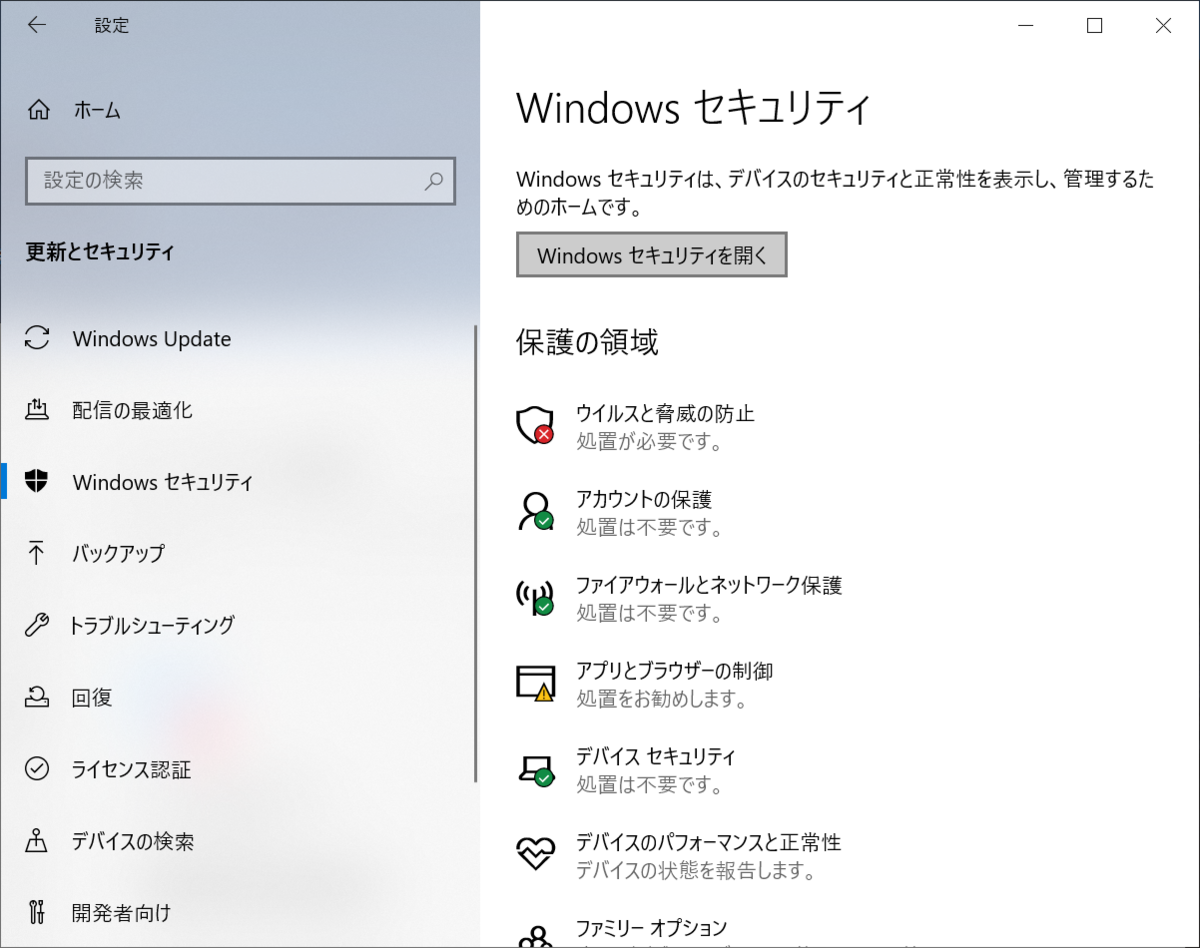Open アプリとブラウザーの制御 link
The width and height of the screenshot is (1200, 948).
(674, 671)
